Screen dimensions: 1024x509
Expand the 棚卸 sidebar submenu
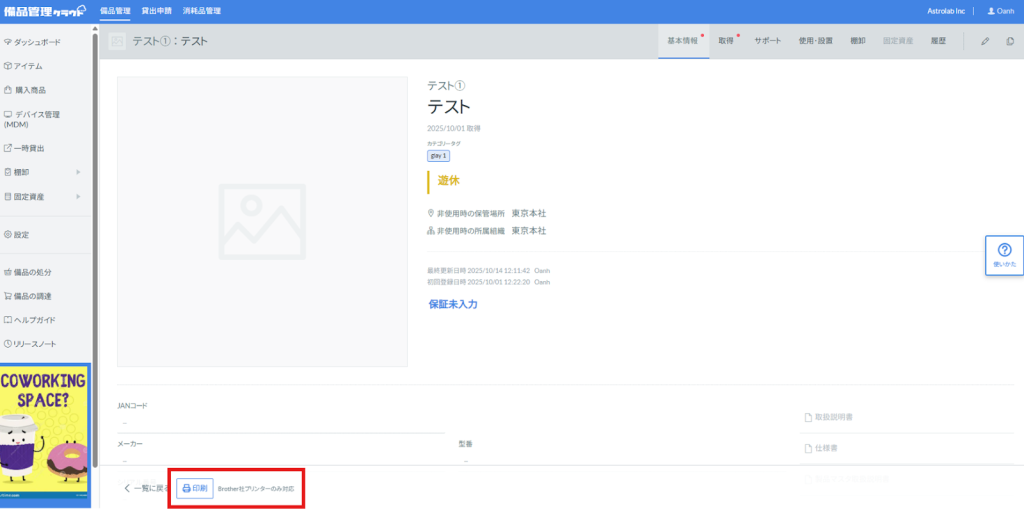[x=77, y=172]
